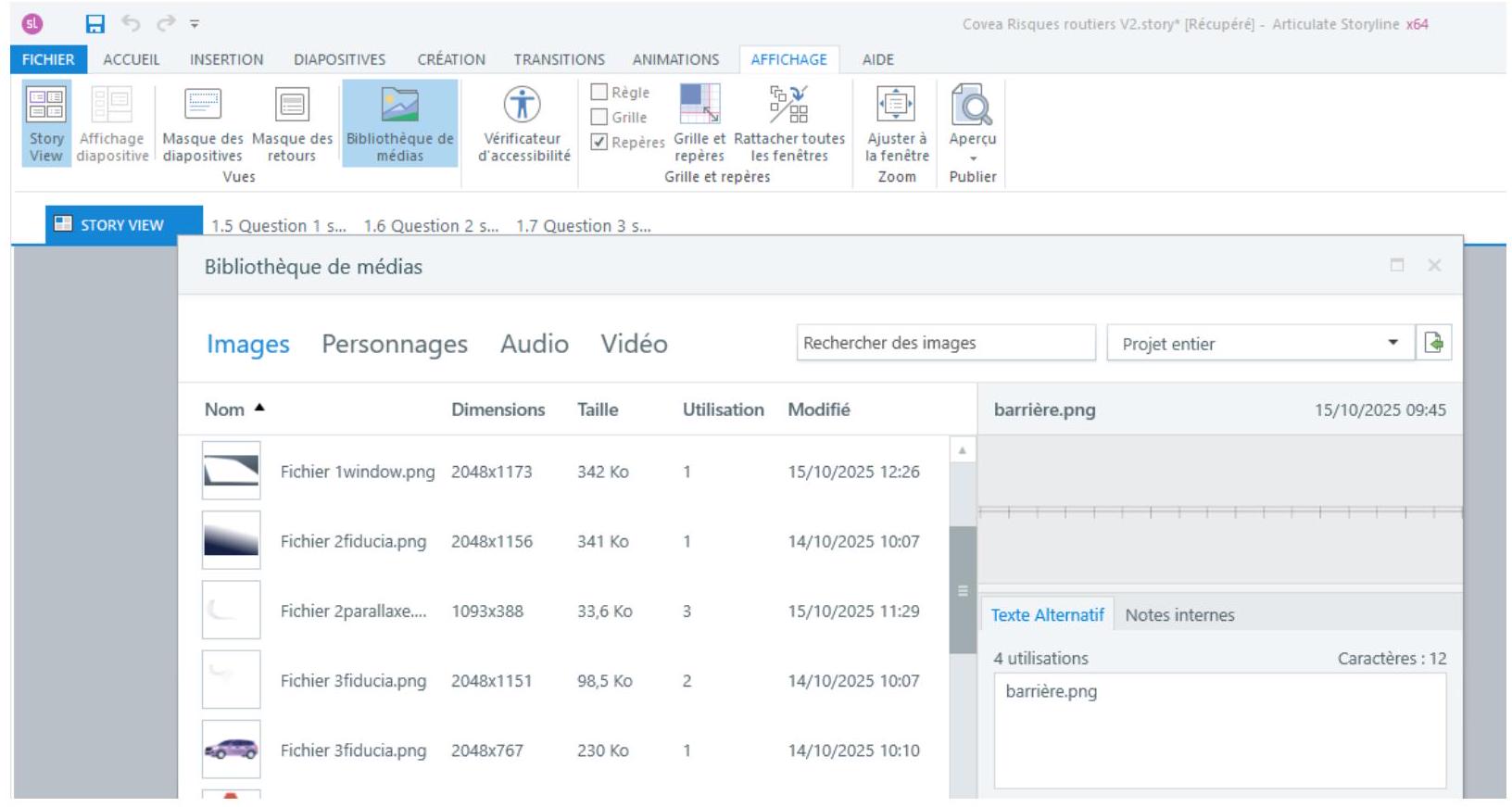Select the STORY VIEW document tab
1512x807 pixels.
click(124, 225)
